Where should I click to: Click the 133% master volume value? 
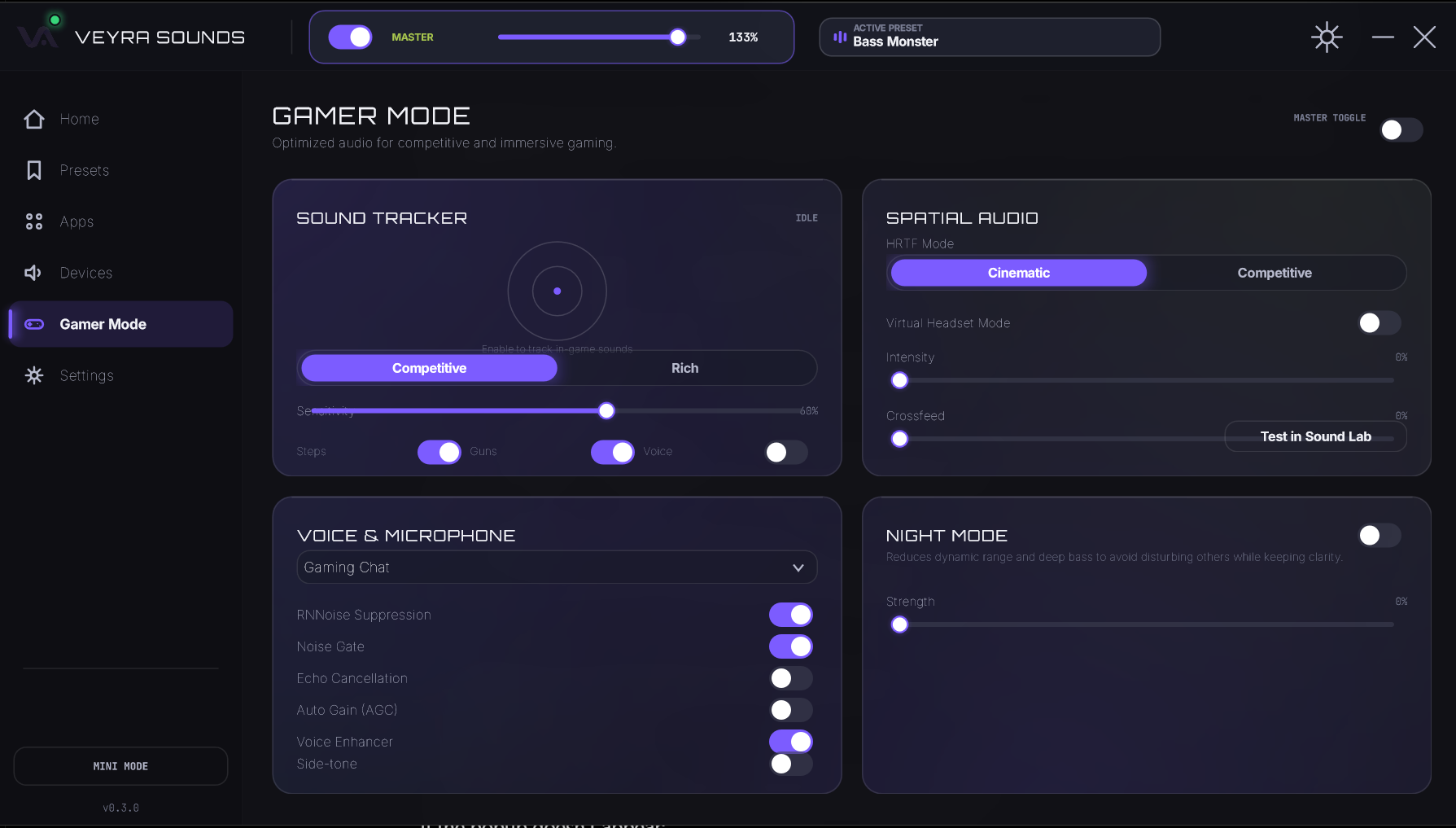743,37
